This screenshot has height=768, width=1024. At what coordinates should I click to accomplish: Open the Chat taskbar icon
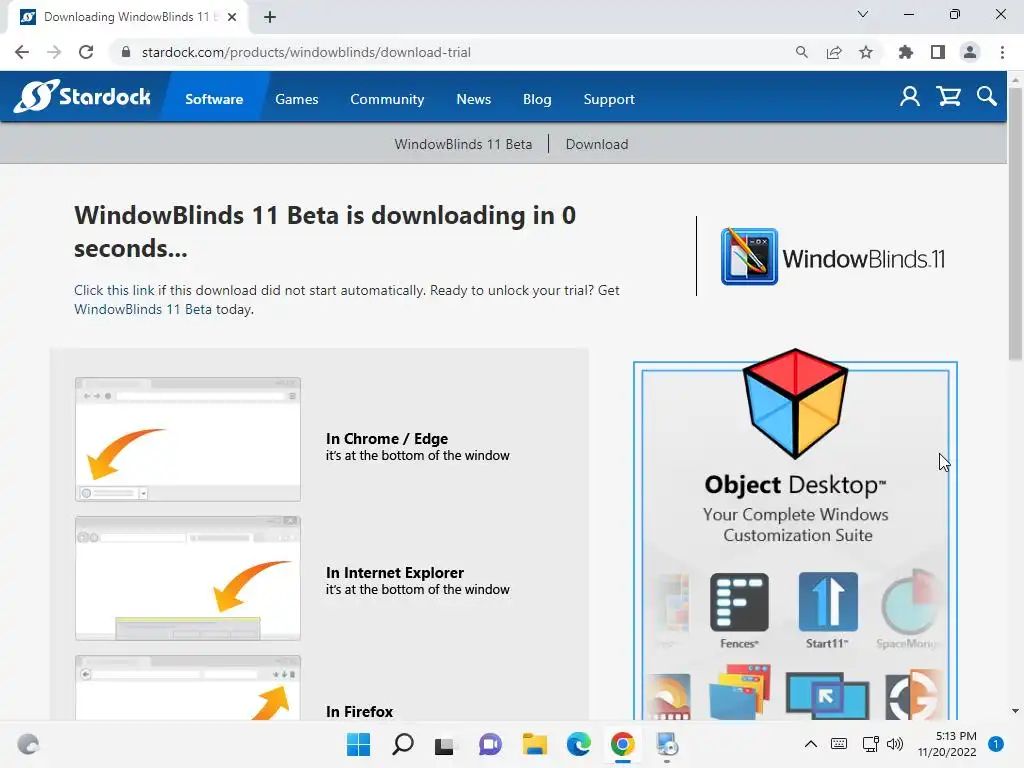pyautogui.click(x=490, y=744)
